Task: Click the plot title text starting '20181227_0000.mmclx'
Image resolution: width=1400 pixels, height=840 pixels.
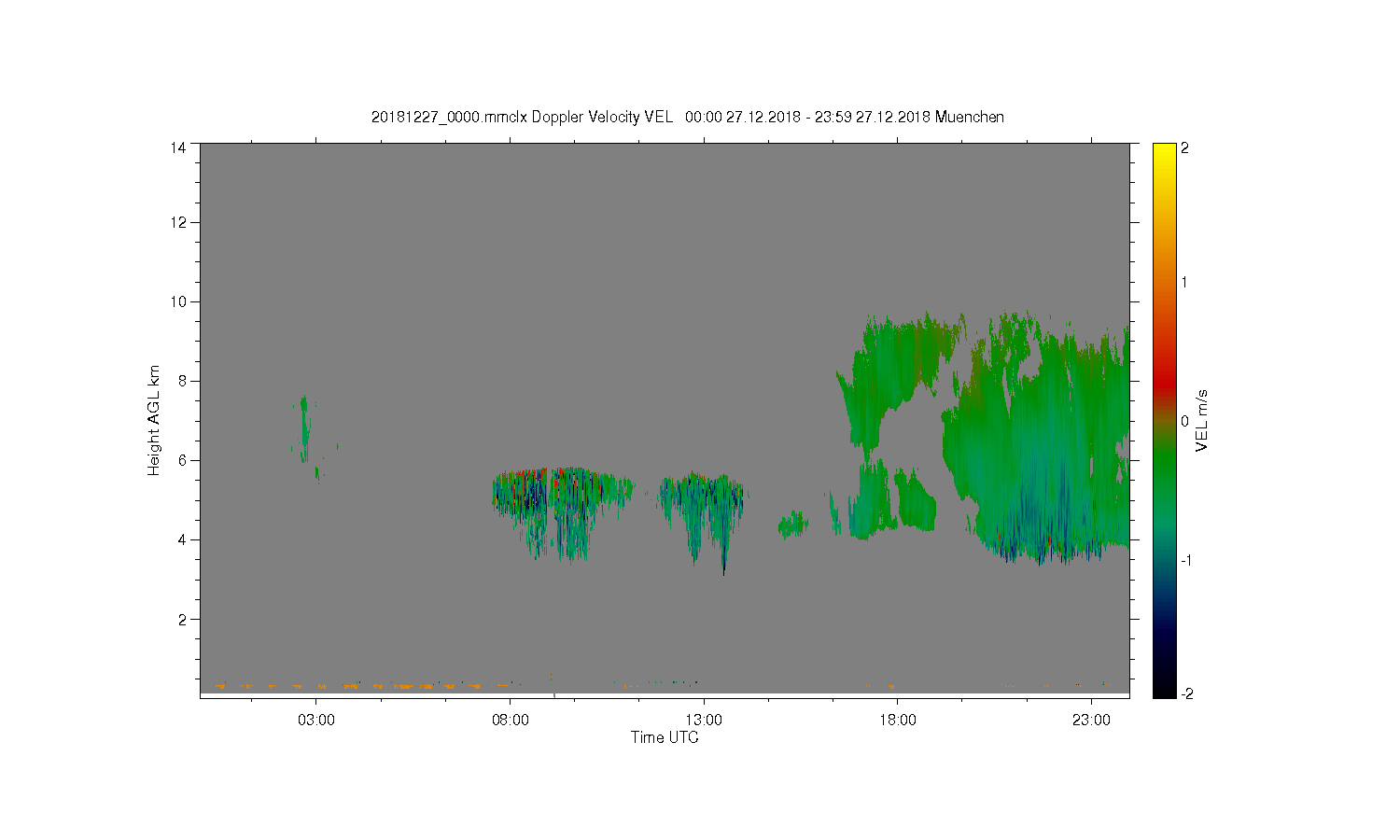Action: [688, 117]
